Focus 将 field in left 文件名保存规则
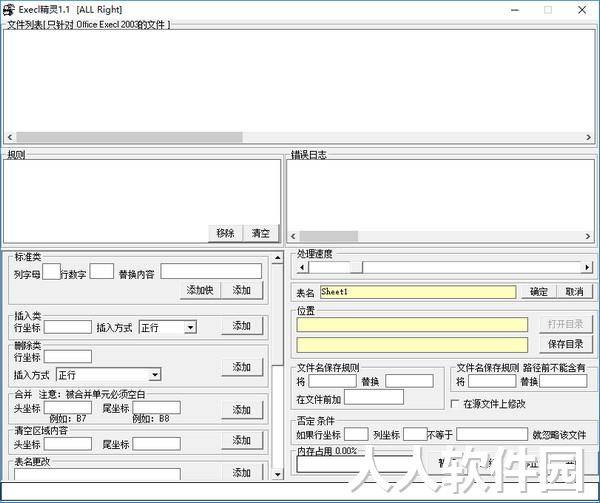 point(333,381)
